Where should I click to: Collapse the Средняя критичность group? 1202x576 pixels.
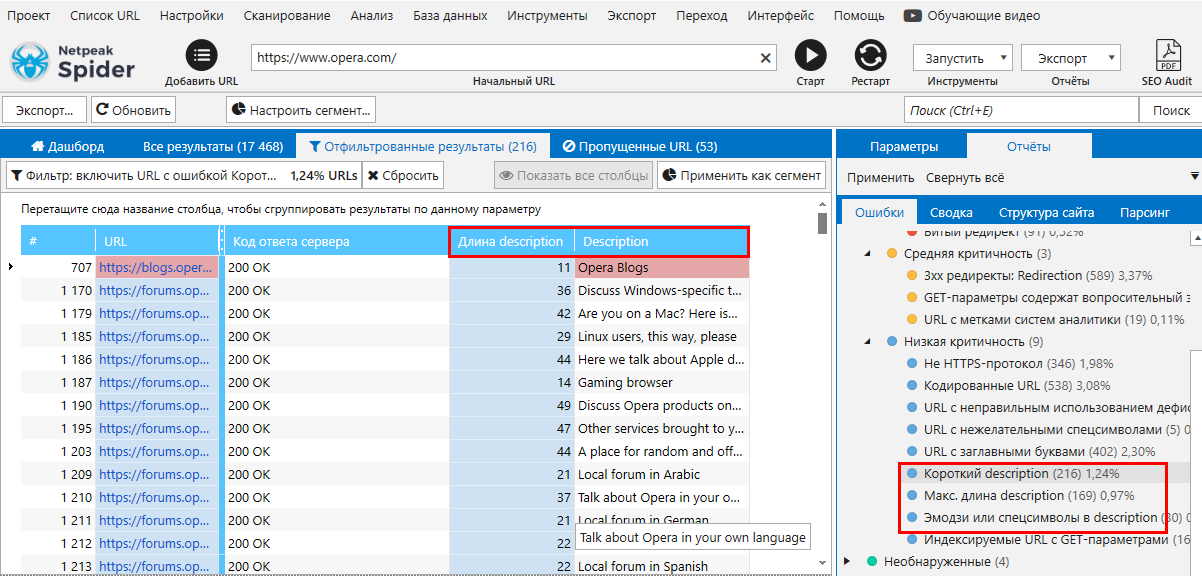tap(869, 254)
